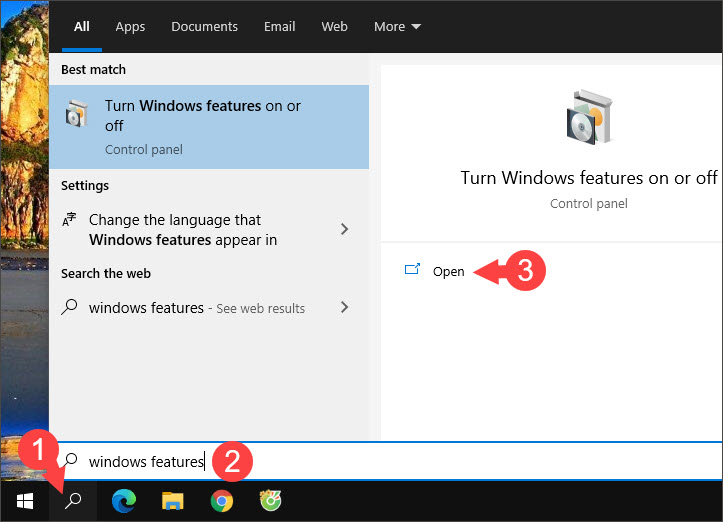Expand the Change the language result chevron

click(x=344, y=229)
